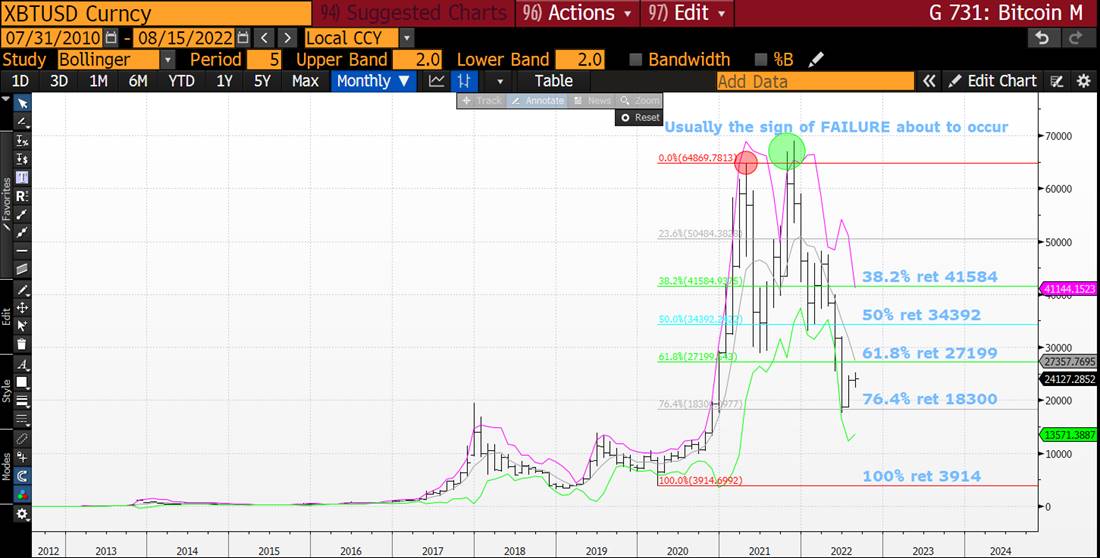
Task: Open the start date calendar picker
Action: coord(111,38)
